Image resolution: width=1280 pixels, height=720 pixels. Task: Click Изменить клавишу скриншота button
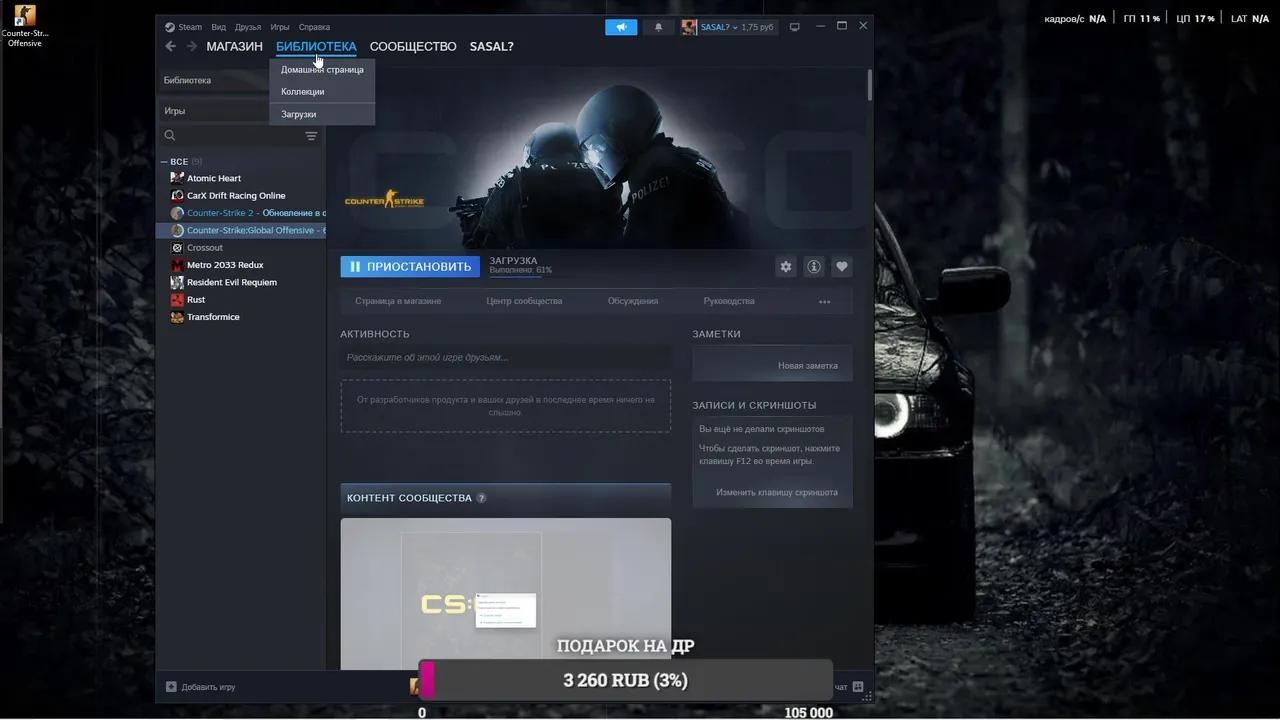click(776, 492)
